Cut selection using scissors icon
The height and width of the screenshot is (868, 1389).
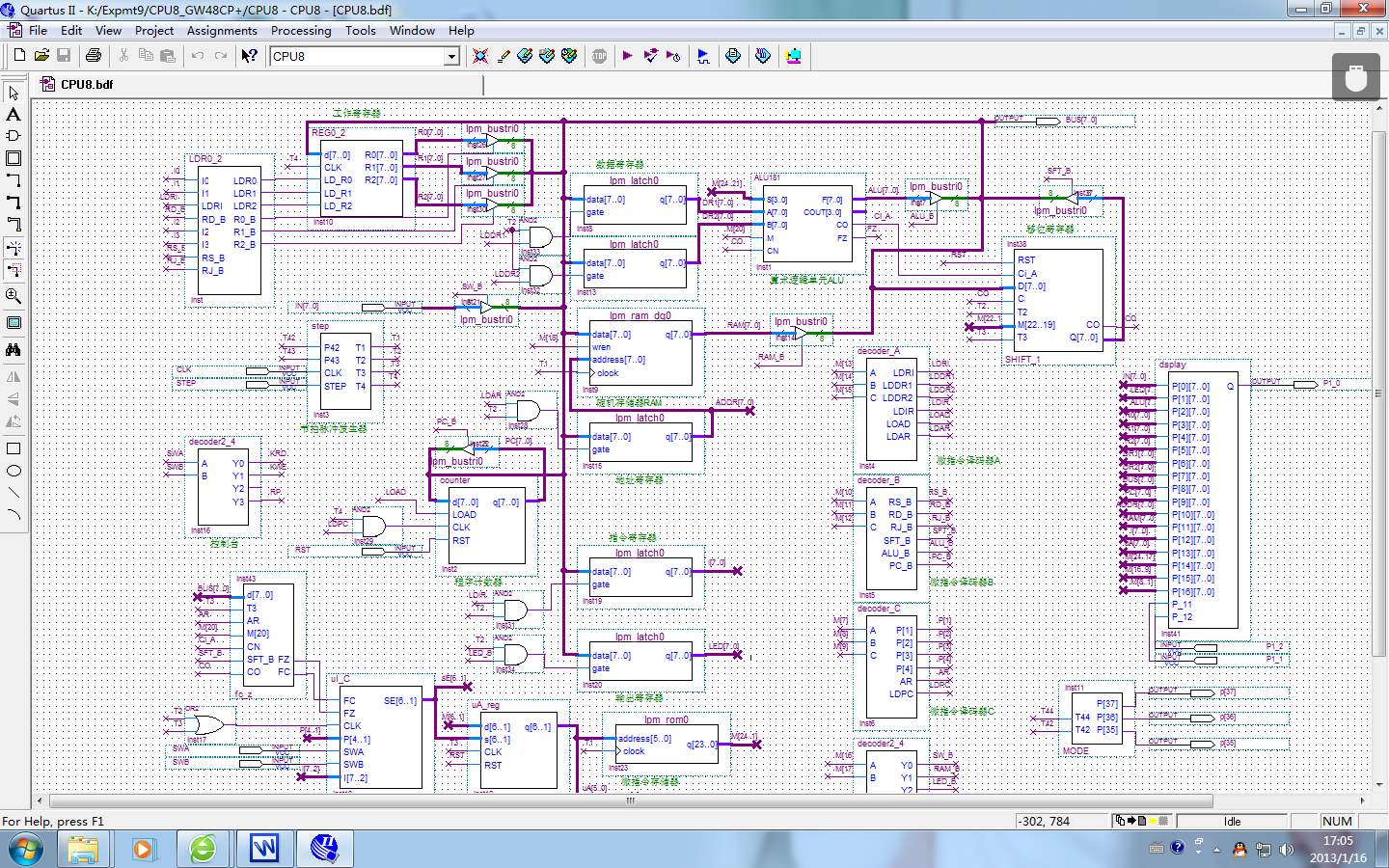click(123, 56)
